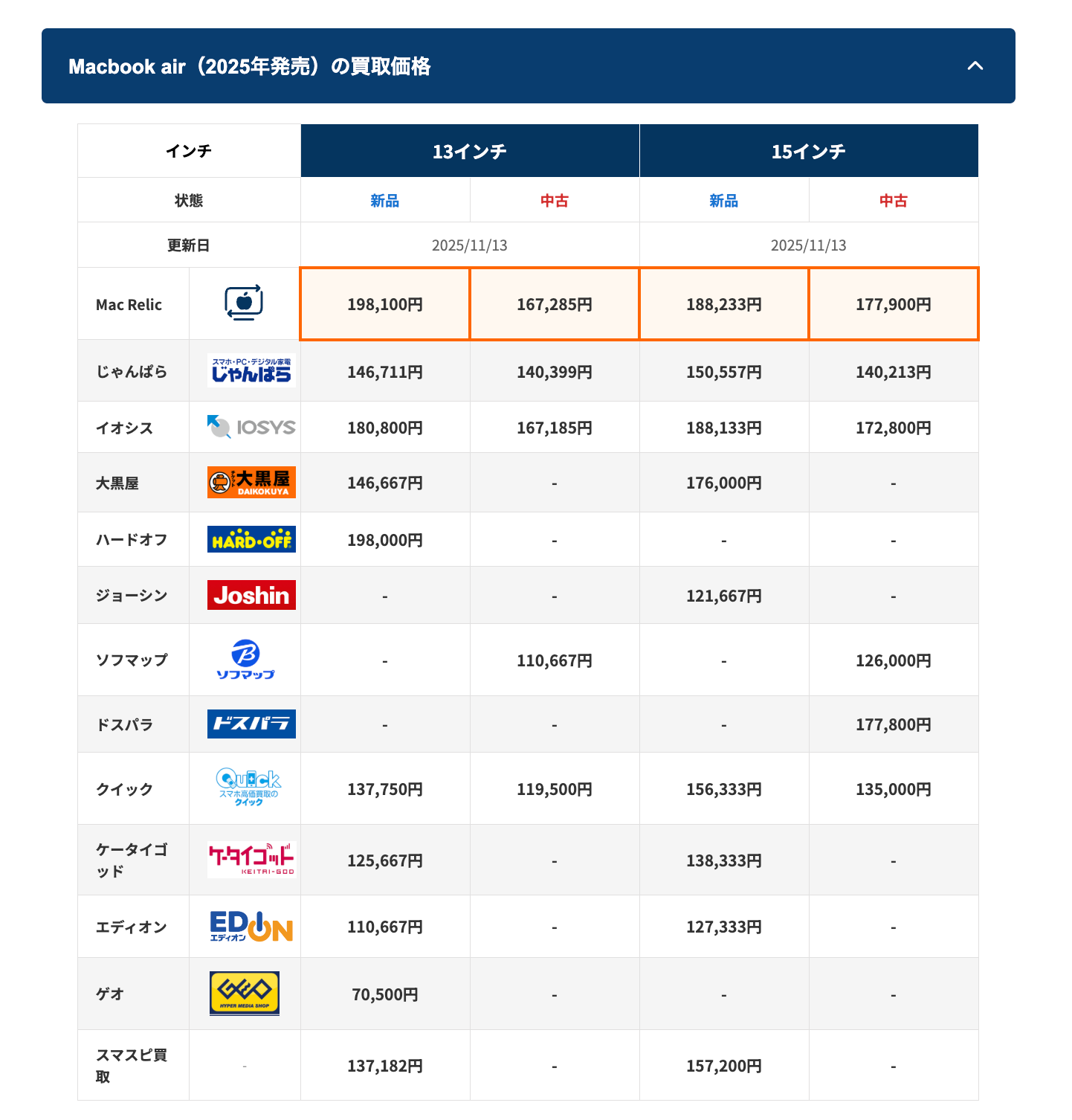Viewport: 1072px width, 1120px height.
Task: Click the 121,667円 price for ジョーシン
Action: pos(724,596)
